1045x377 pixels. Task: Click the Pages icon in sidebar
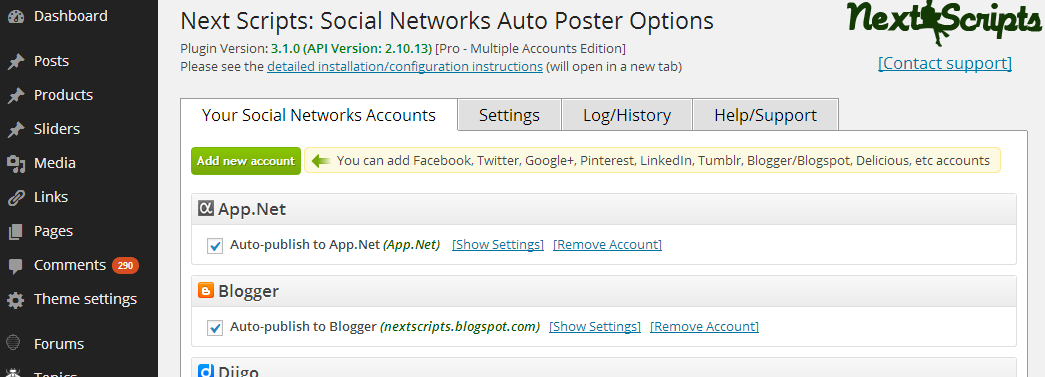[15, 231]
